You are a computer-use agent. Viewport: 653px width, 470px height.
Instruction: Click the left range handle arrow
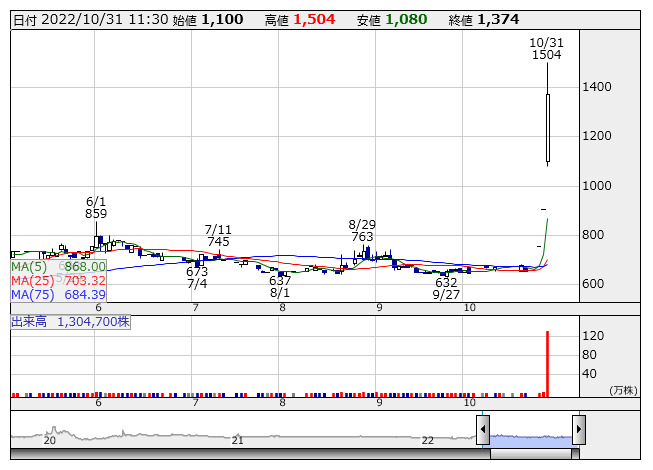483,430
